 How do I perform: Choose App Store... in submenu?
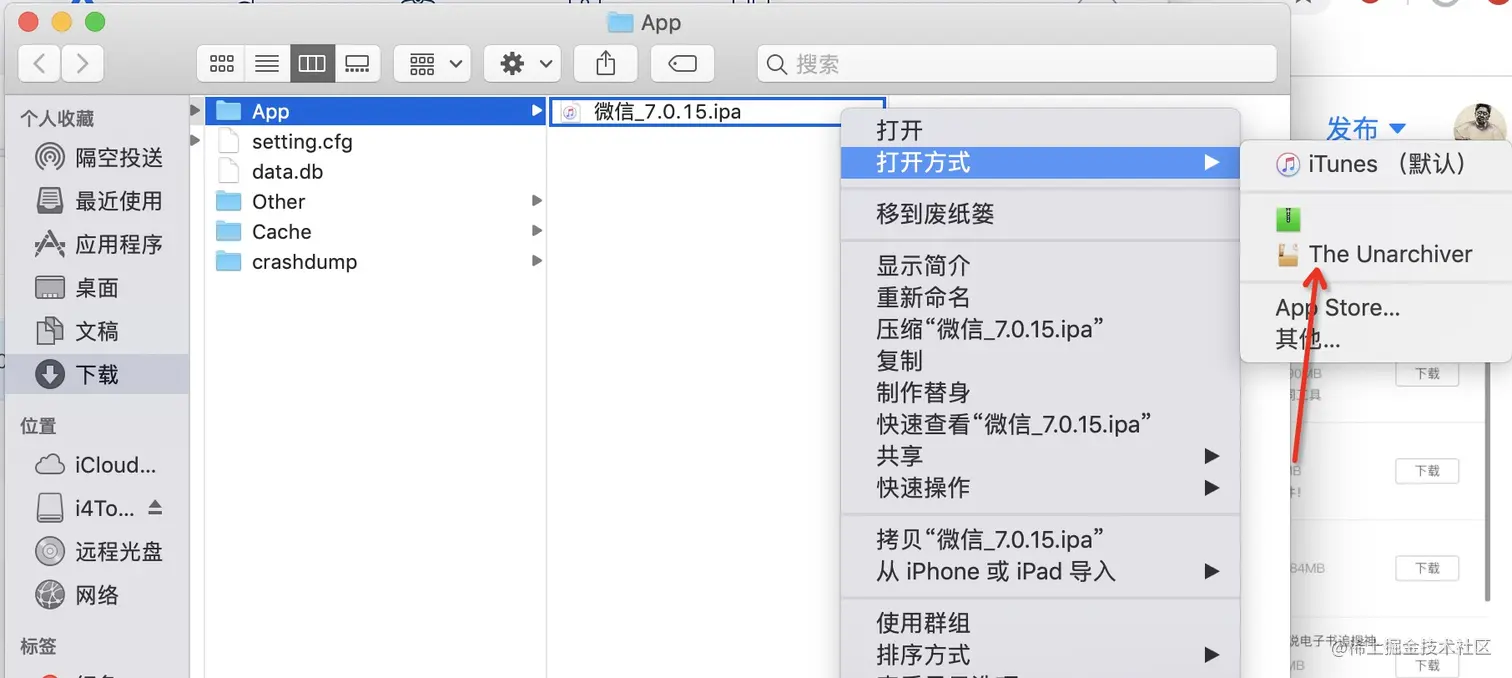click(1376, 308)
